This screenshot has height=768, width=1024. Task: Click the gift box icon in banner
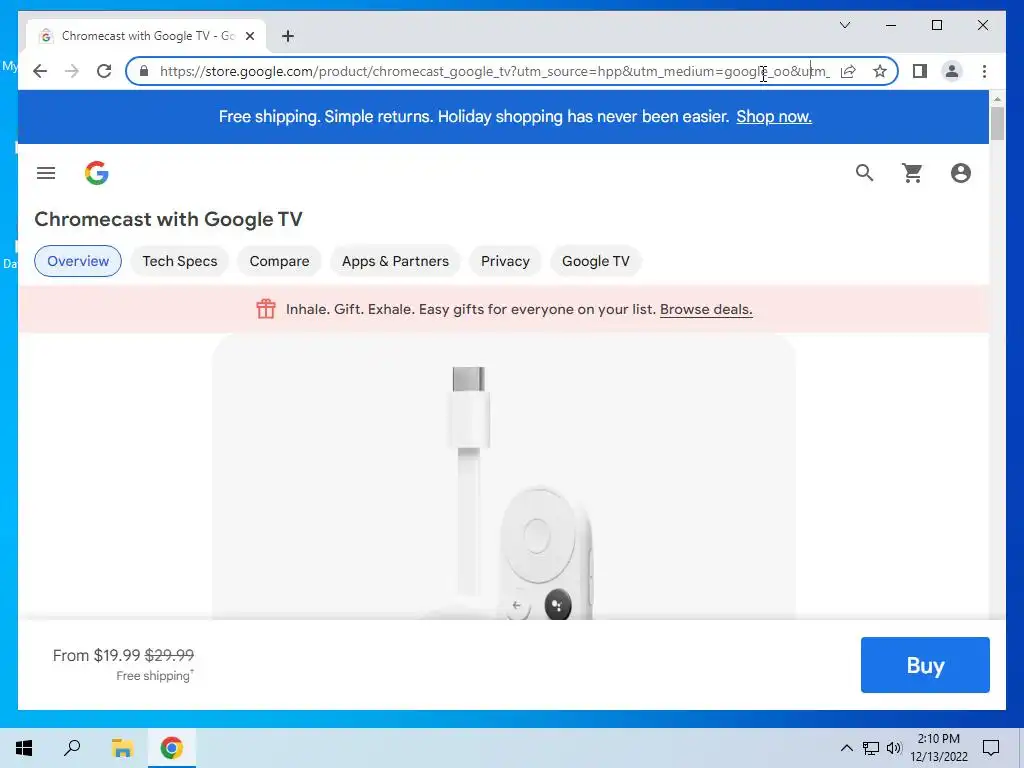(x=266, y=309)
